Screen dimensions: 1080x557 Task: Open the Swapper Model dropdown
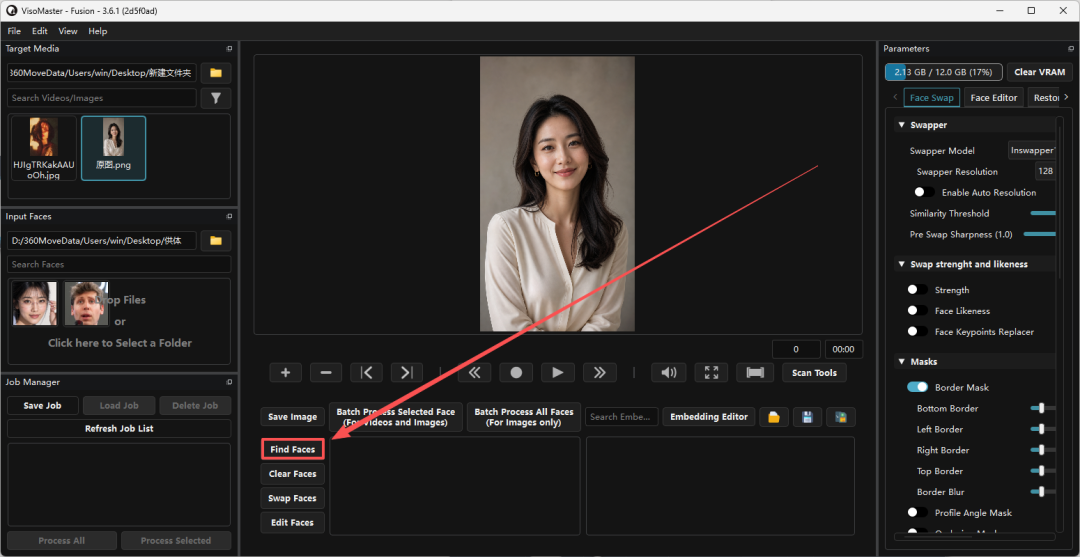[1031, 150]
